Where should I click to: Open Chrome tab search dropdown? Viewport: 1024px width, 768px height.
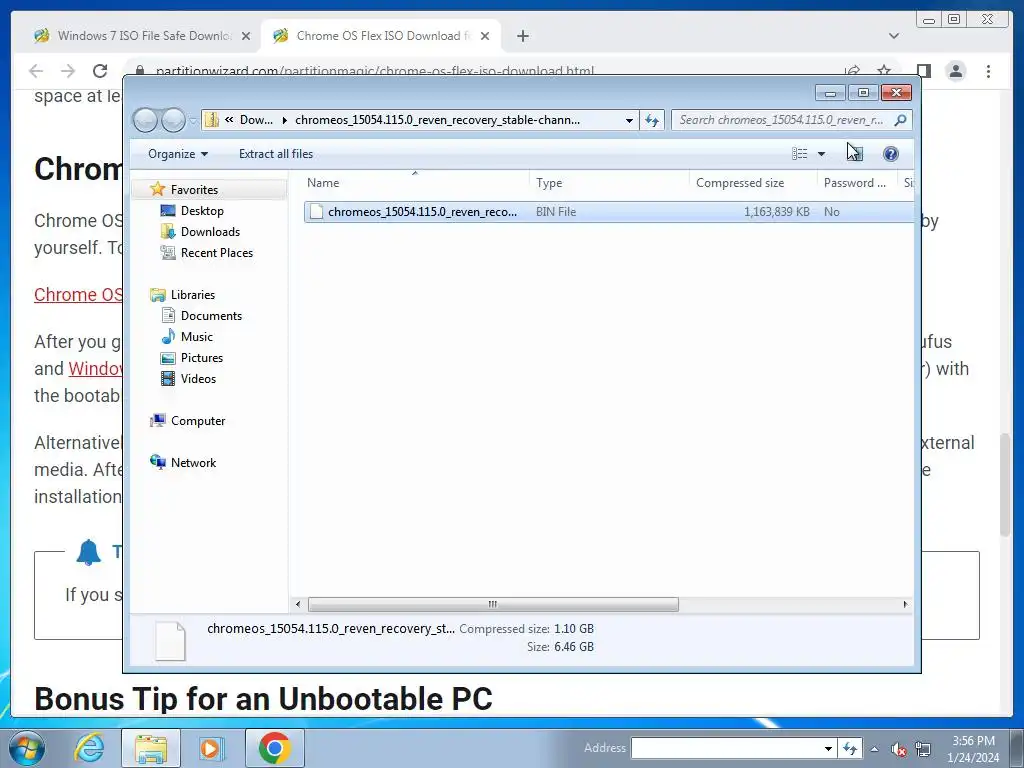click(x=894, y=36)
